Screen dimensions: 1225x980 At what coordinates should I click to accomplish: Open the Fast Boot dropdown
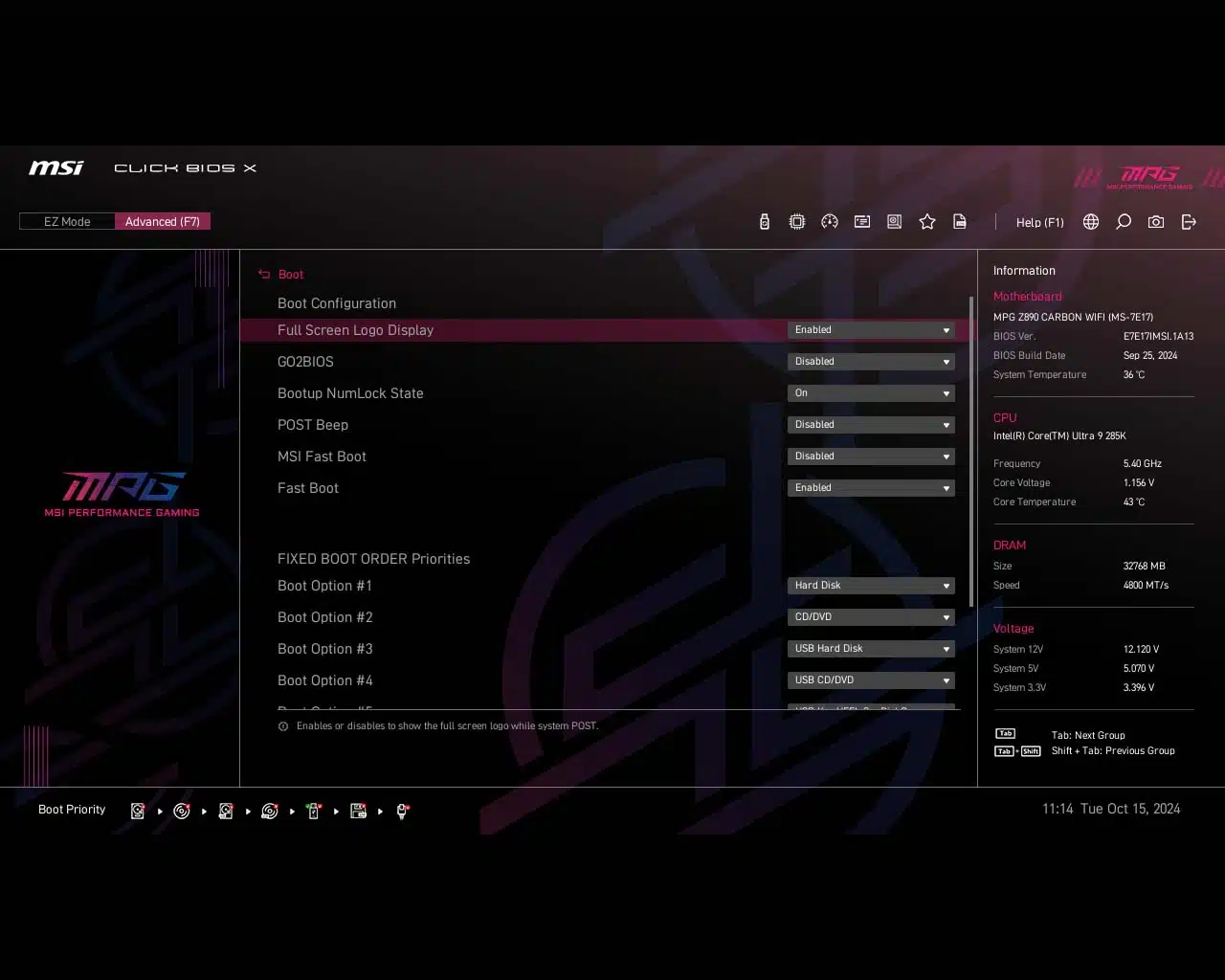point(871,488)
